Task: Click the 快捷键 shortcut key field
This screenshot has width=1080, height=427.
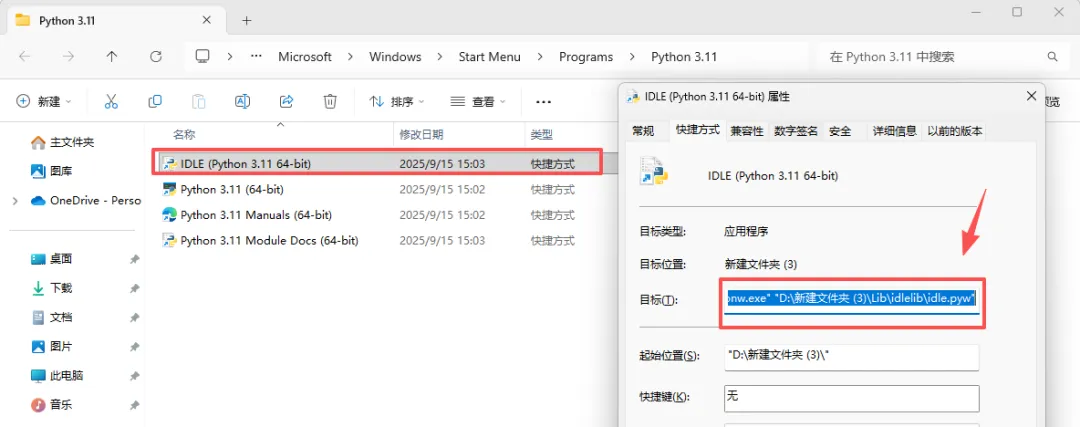Action: tap(851, 397)
